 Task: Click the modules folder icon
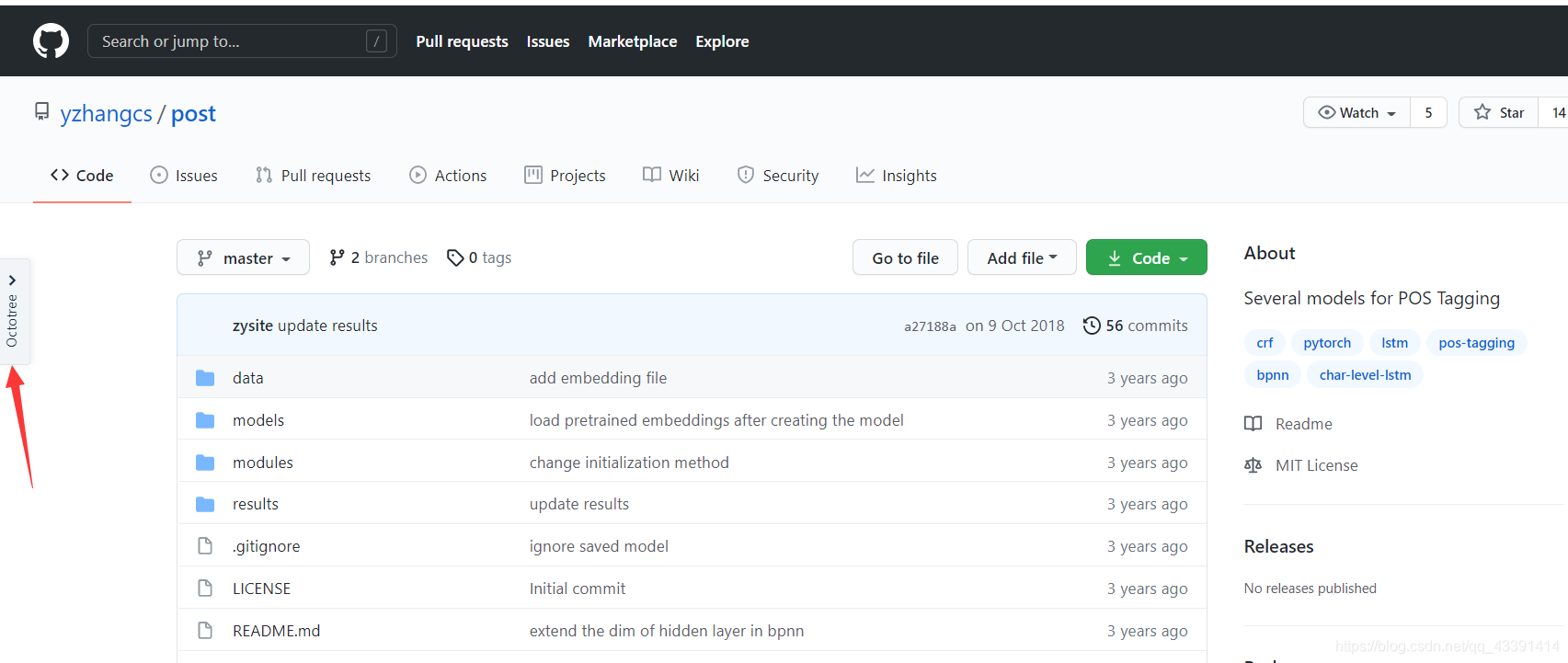[205, 463]
